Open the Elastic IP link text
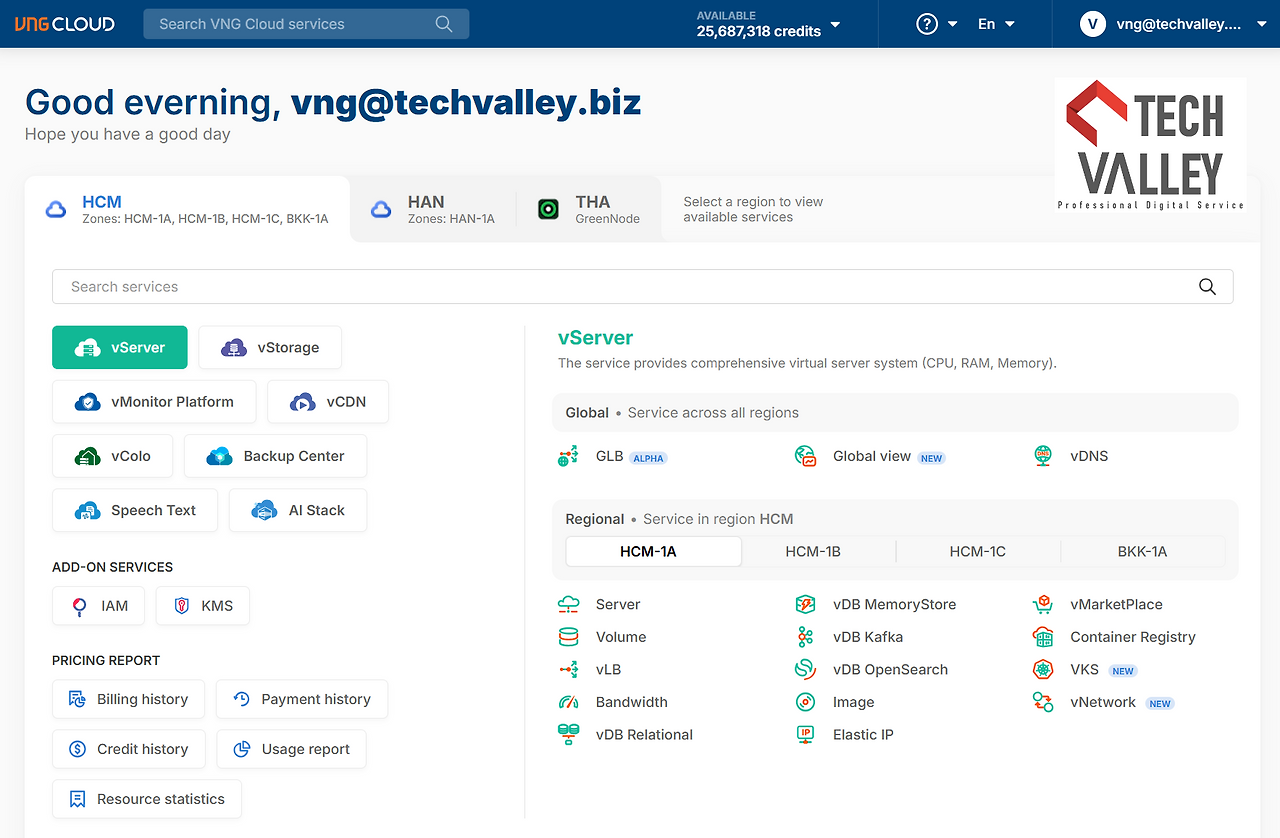This screenshot has height=838, width=1280. (863, 735)
